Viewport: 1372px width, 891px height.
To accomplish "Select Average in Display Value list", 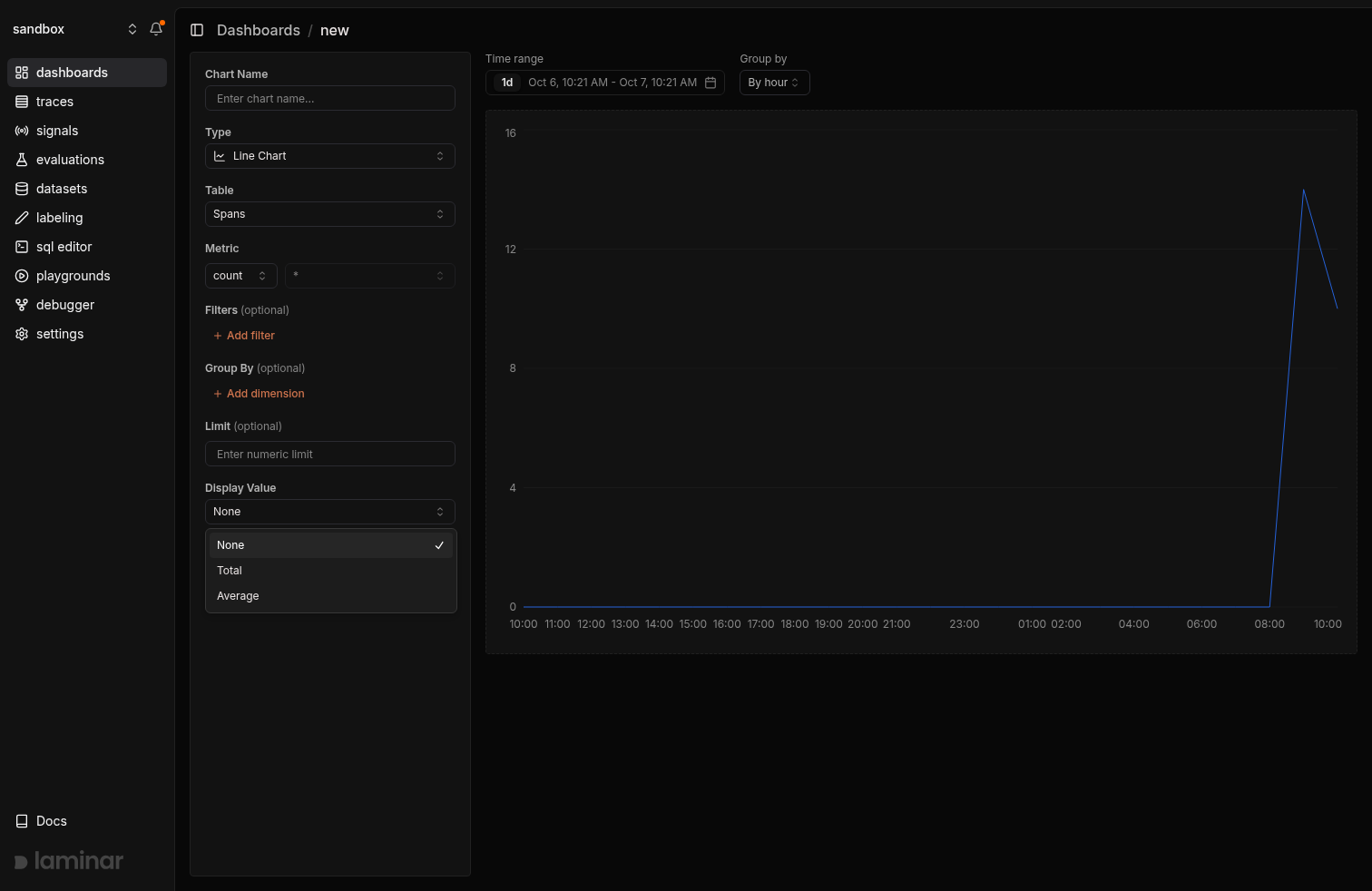I will point(331,596).
